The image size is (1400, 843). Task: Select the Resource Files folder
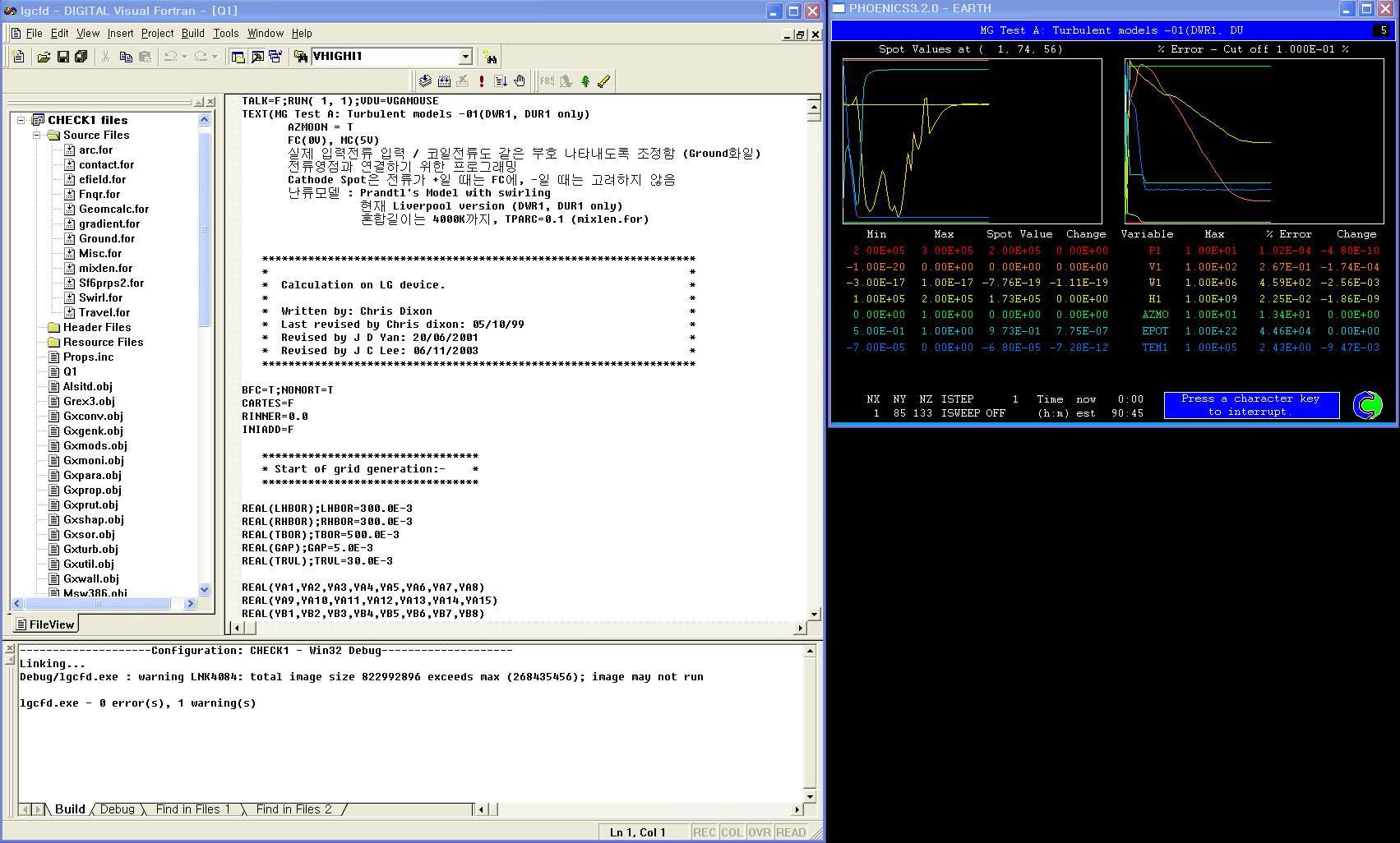pos(103,342)
